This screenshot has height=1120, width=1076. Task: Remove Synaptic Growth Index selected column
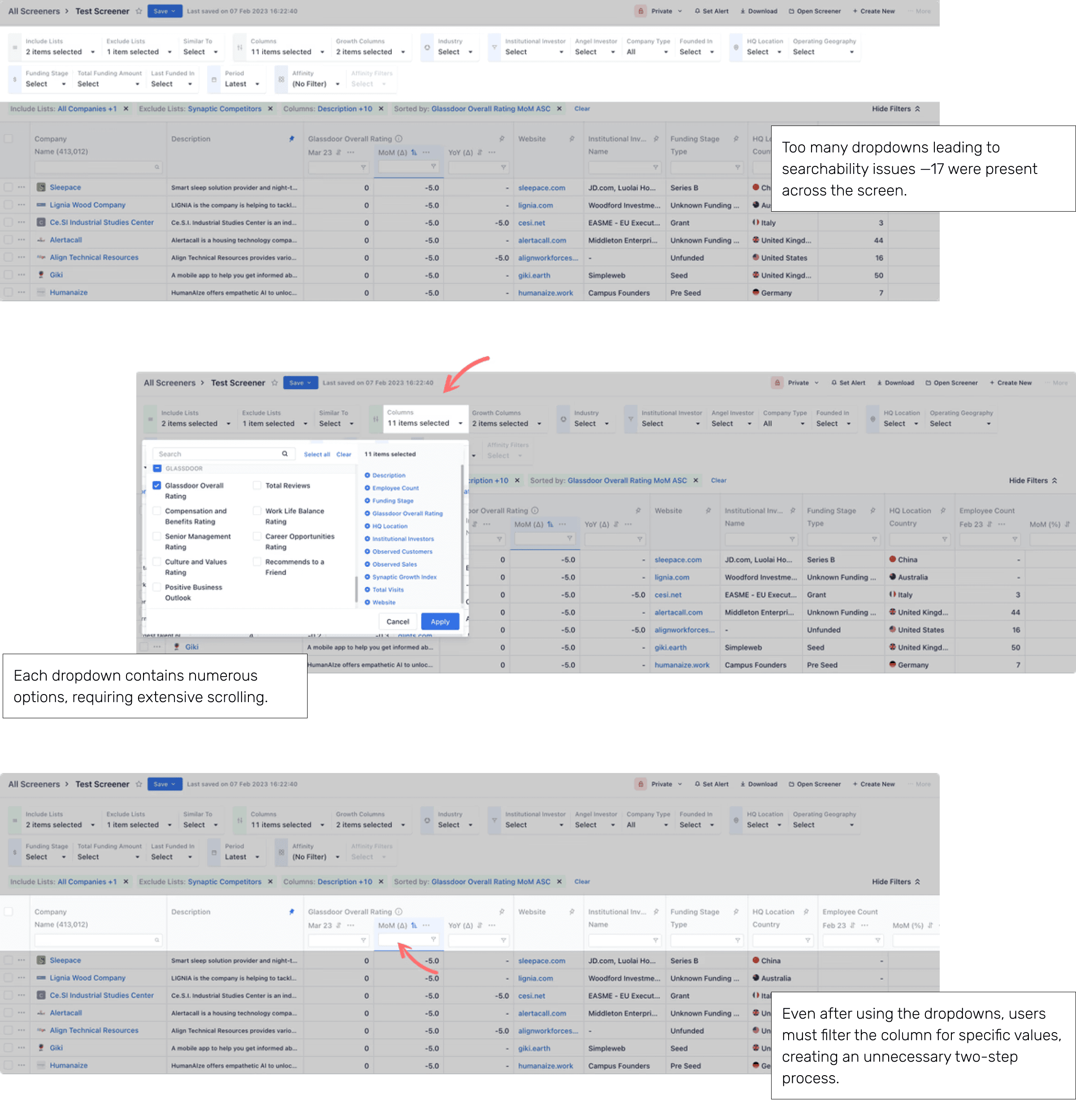click(368, 577)
